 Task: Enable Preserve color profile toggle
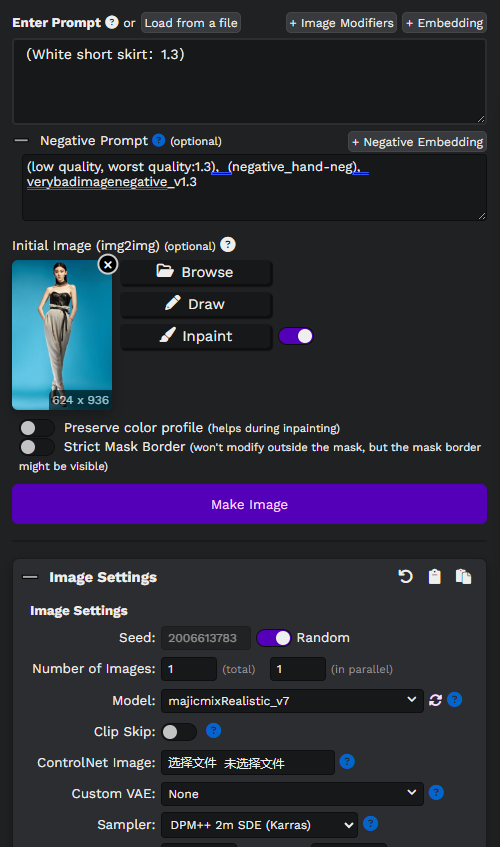pyautogui.click(x=37, y=428)
